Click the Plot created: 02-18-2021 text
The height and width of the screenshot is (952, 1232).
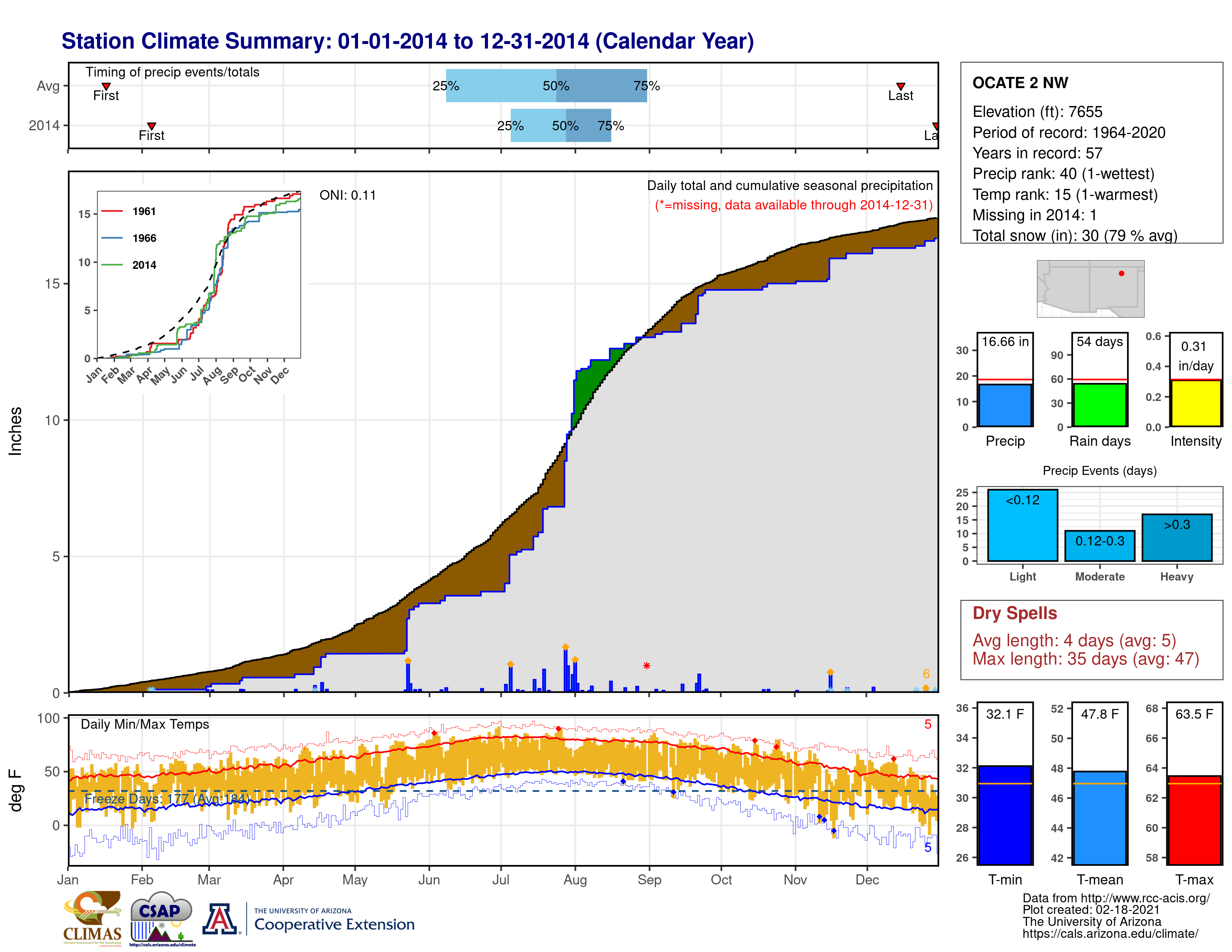click(x=1091, y=910)
